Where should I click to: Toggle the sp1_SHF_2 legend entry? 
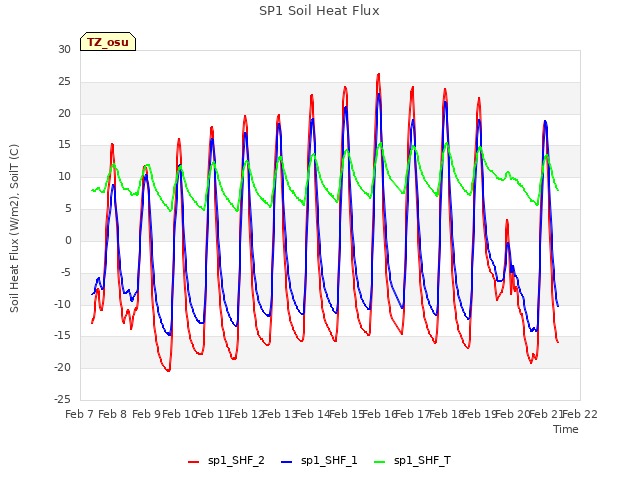coord(226,461)
